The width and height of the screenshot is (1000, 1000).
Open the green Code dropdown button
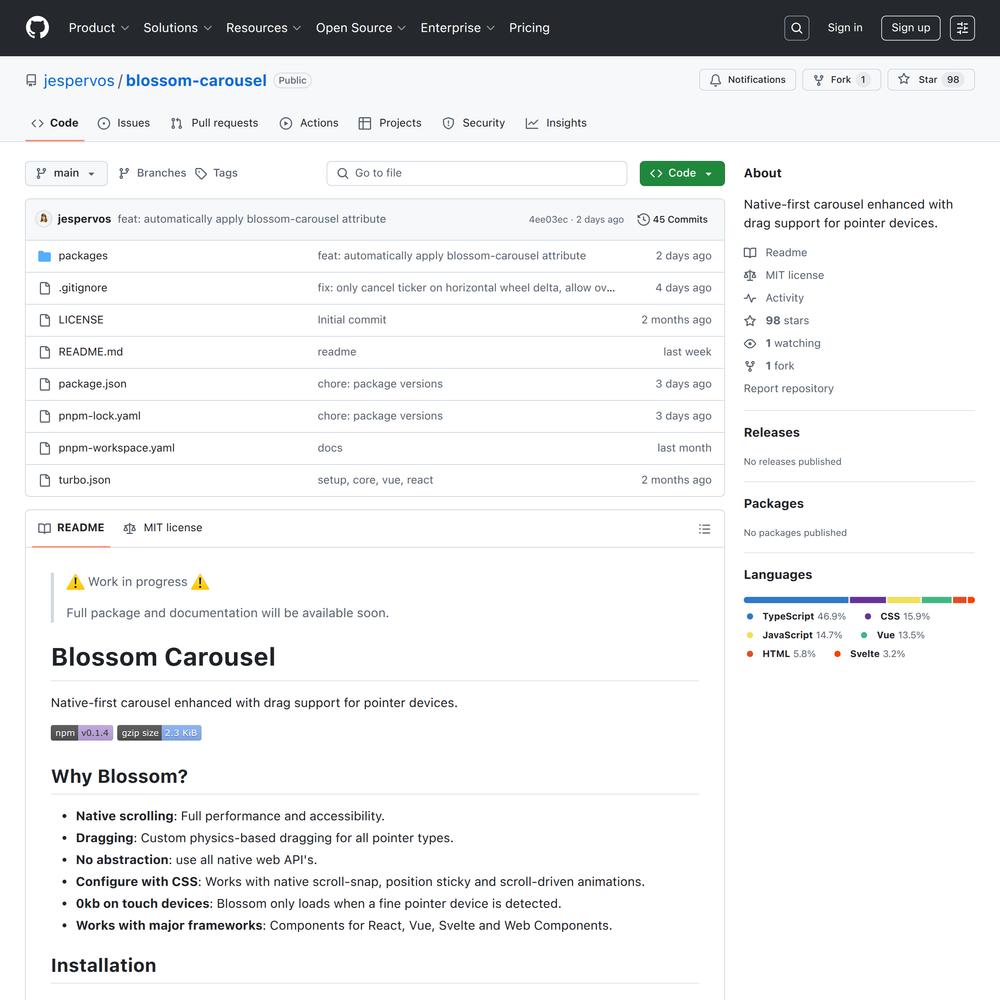coord(682,173)
